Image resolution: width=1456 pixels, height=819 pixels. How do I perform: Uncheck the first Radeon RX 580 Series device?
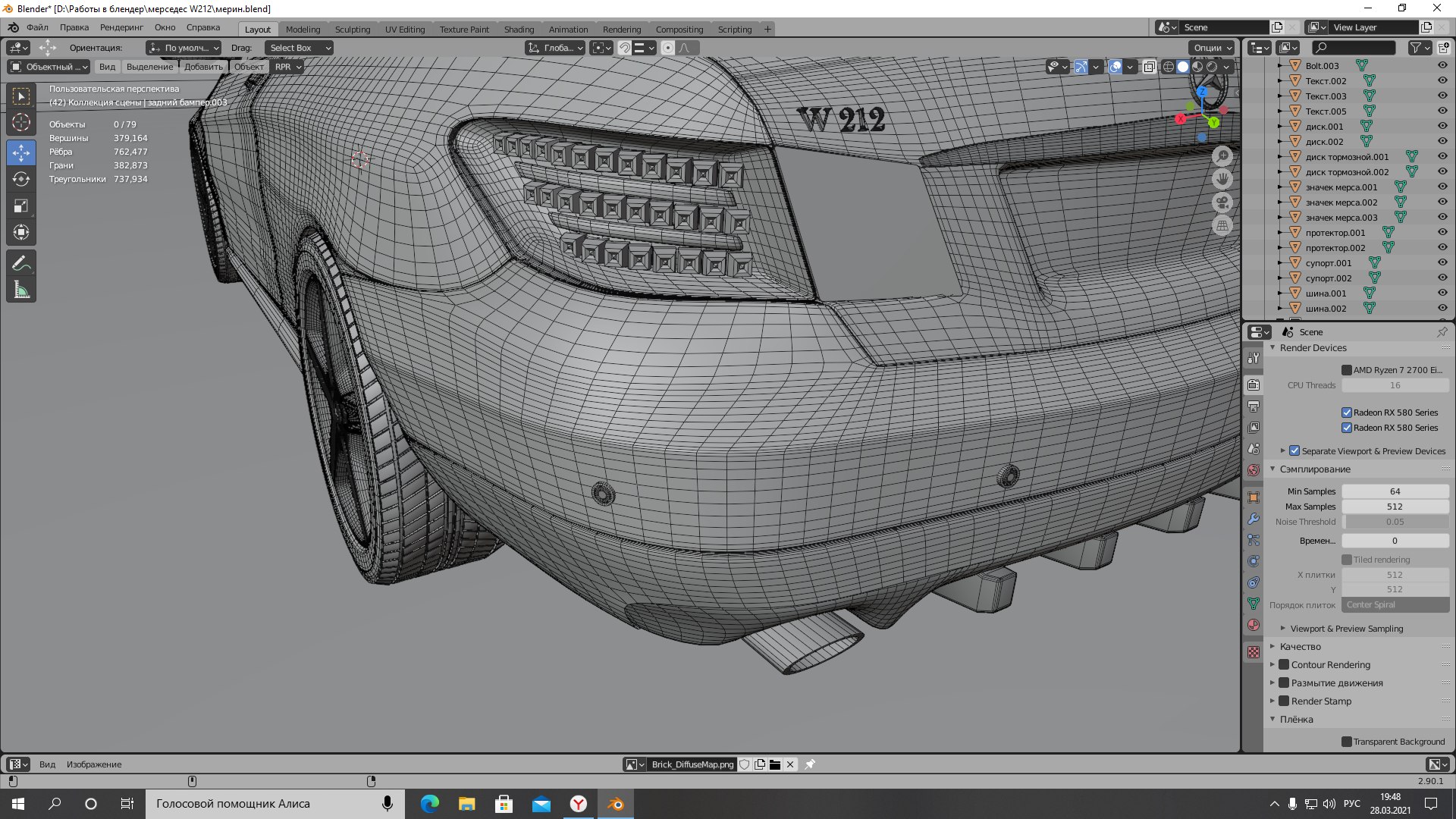coord(1347,413)
